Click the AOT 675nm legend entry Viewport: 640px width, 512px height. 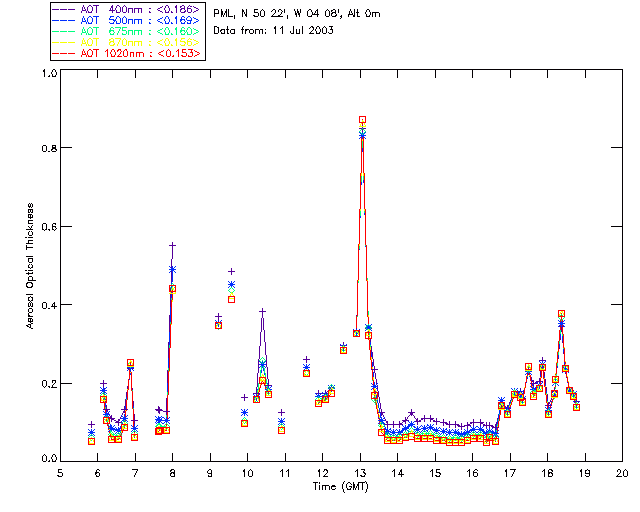[127, 31]
